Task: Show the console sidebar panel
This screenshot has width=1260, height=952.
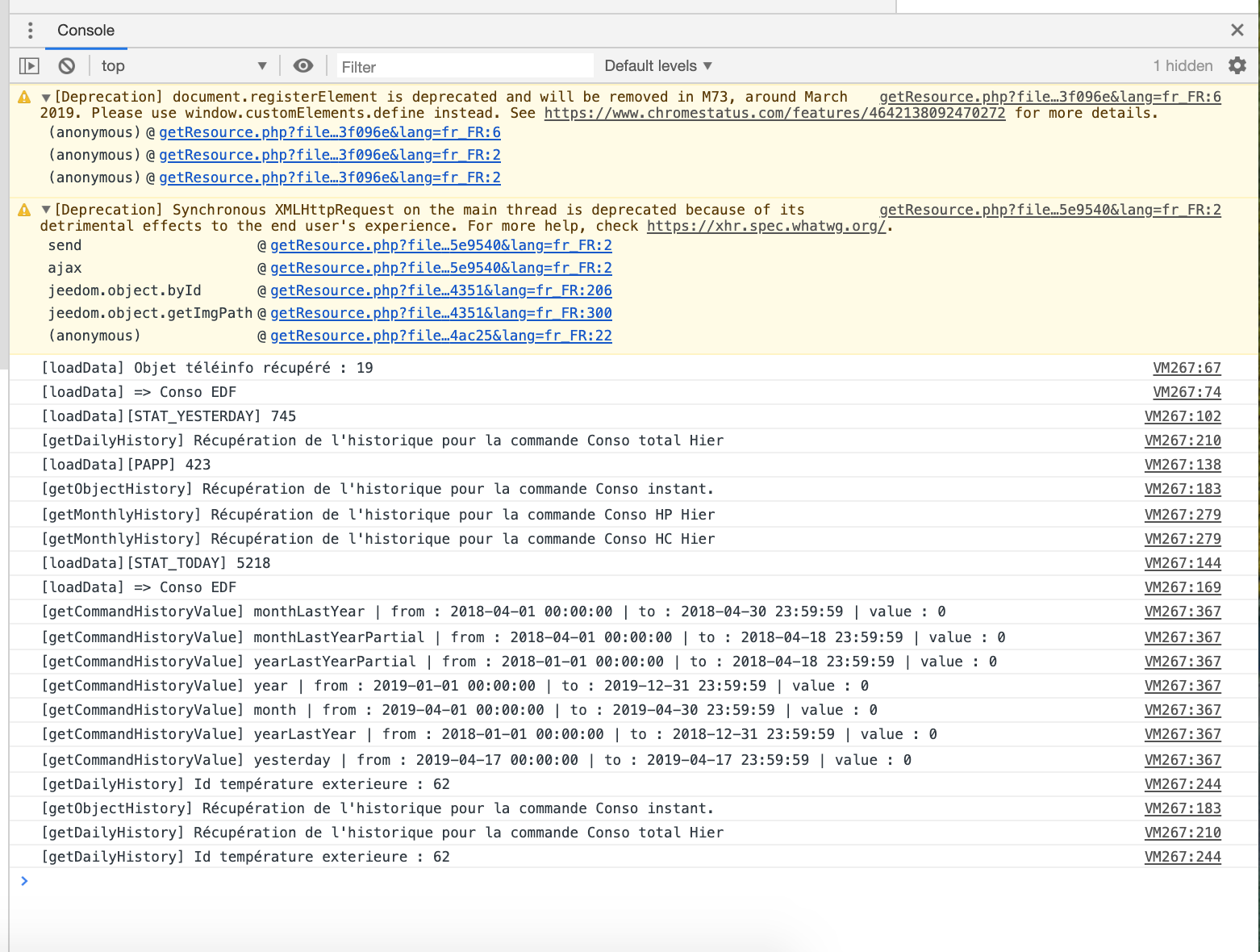Action: [x=29, y=66]
